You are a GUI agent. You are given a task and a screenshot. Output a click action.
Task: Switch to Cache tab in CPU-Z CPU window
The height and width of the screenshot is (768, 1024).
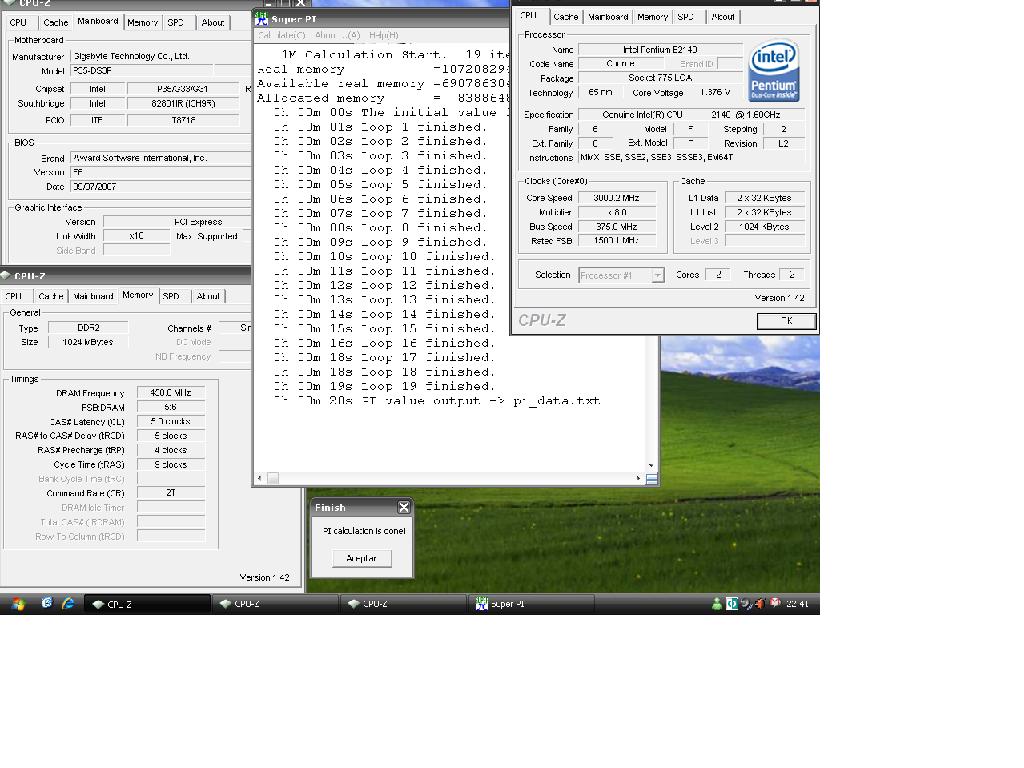[566, 17]
